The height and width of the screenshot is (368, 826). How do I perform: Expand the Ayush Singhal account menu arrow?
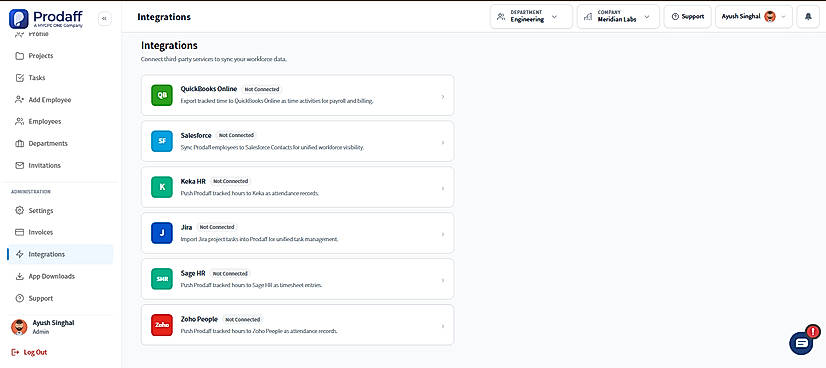(x=783, y=17)
